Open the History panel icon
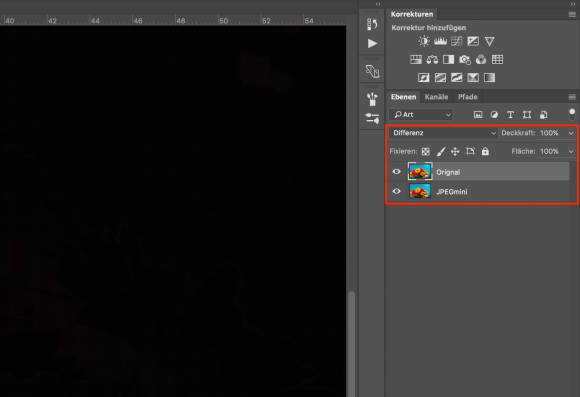 click(372, 24)
